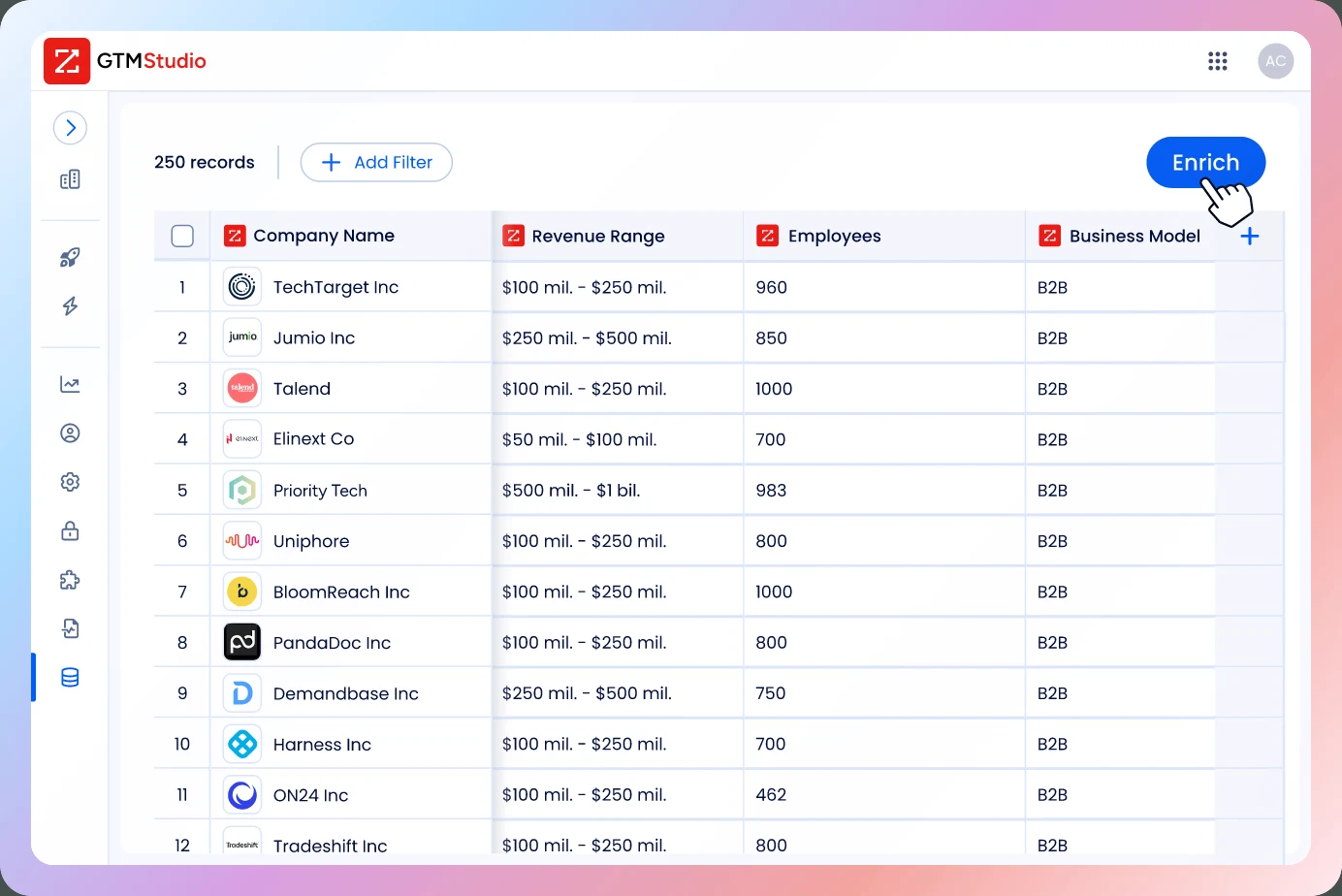This screenshot has width=1342, height=896.
Task: Open the settings gear icon in sidebar
Action: pos(70,482)
